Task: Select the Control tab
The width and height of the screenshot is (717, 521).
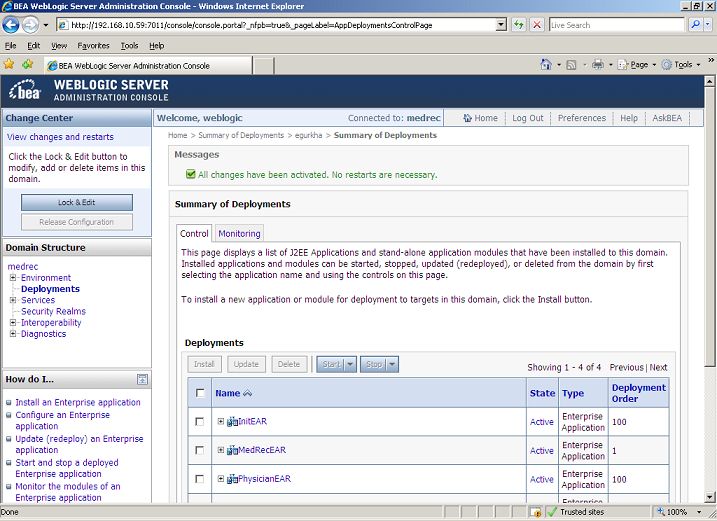Action: pyautogui.click(x=194, y=234)
